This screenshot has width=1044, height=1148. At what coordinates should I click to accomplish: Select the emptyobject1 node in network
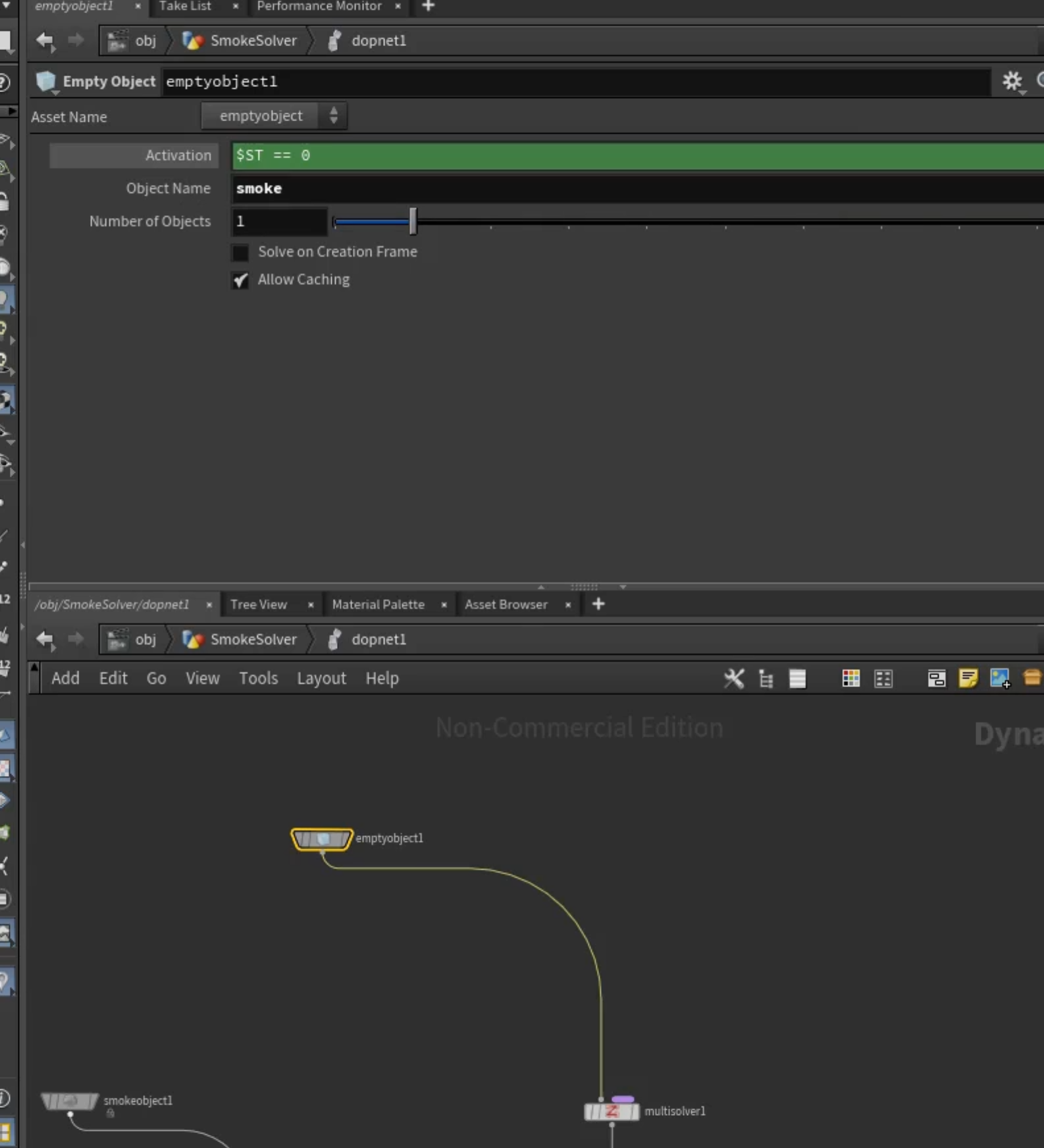coord(322,839)
